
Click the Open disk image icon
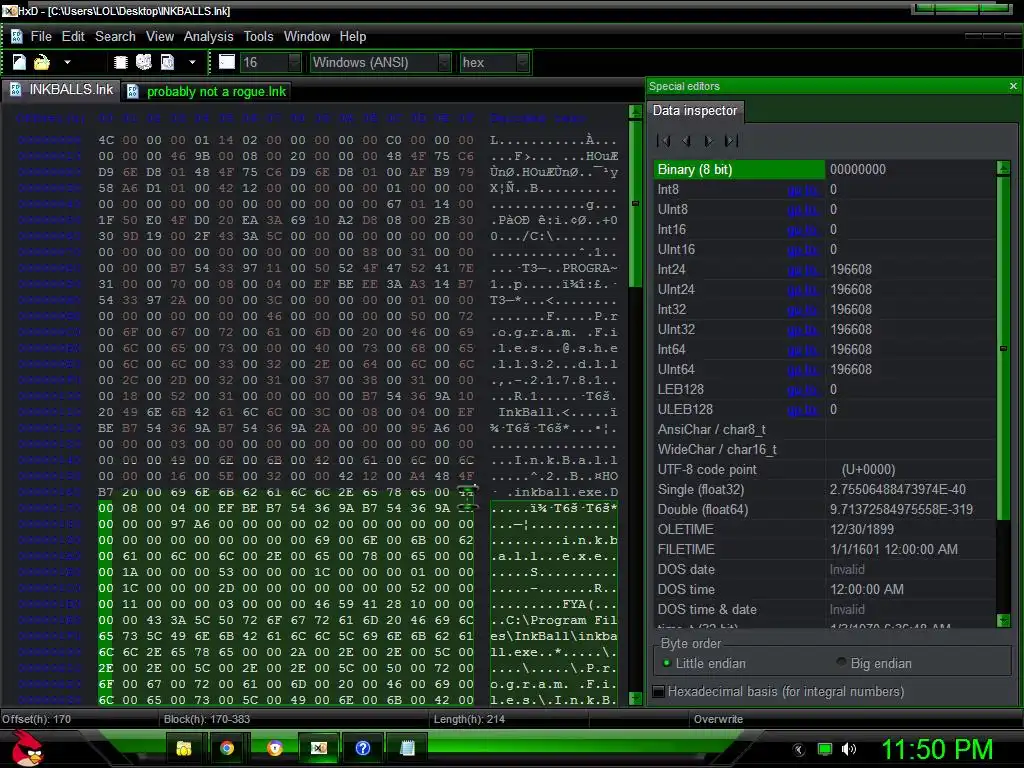click(x=168, y=62)
